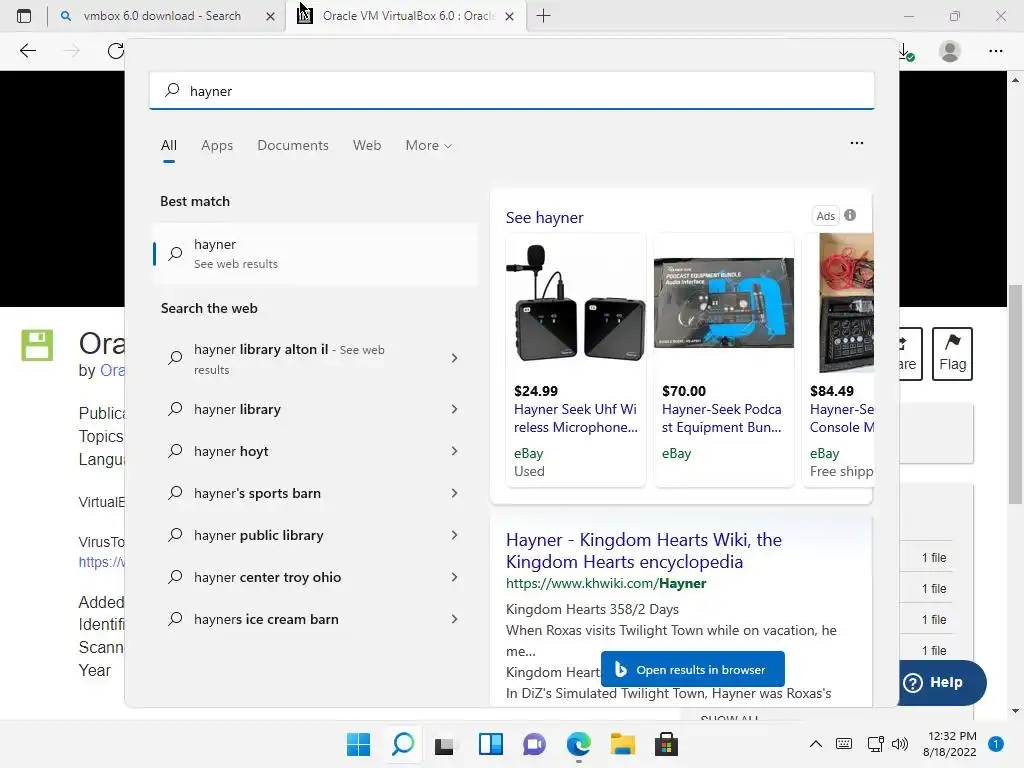Open the See hayner heading link

[545, 217]
